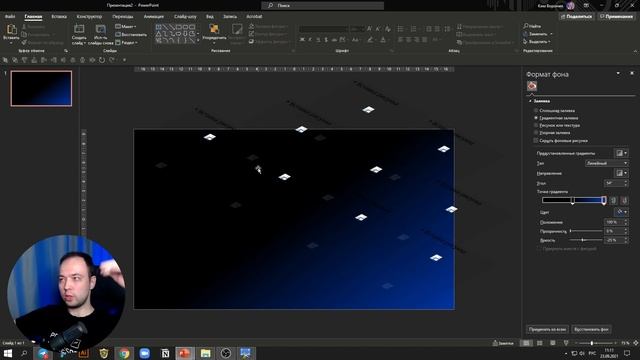Click the Поиск search box in the title bar
The width and height of the screenshot is (640, 360).
click(x=322, y=5)
